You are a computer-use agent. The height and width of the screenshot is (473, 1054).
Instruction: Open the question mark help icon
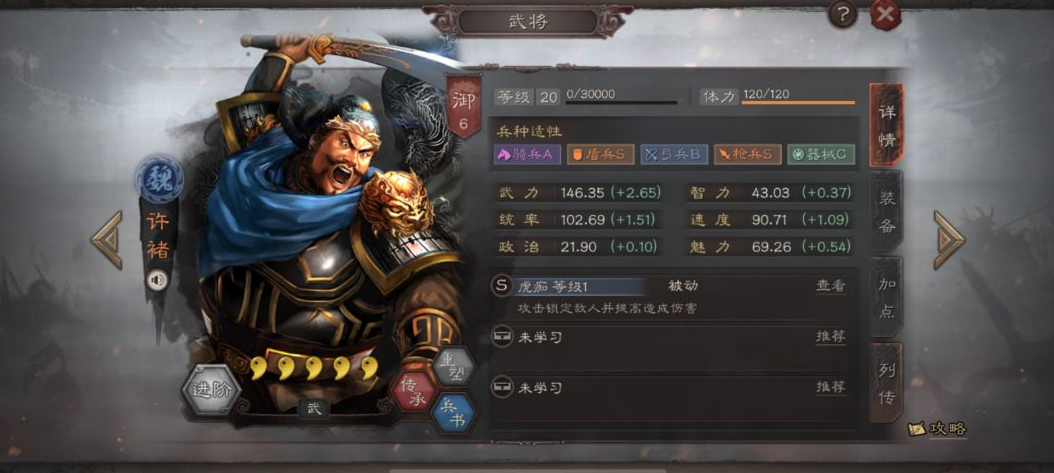click(x=842, y=14)
